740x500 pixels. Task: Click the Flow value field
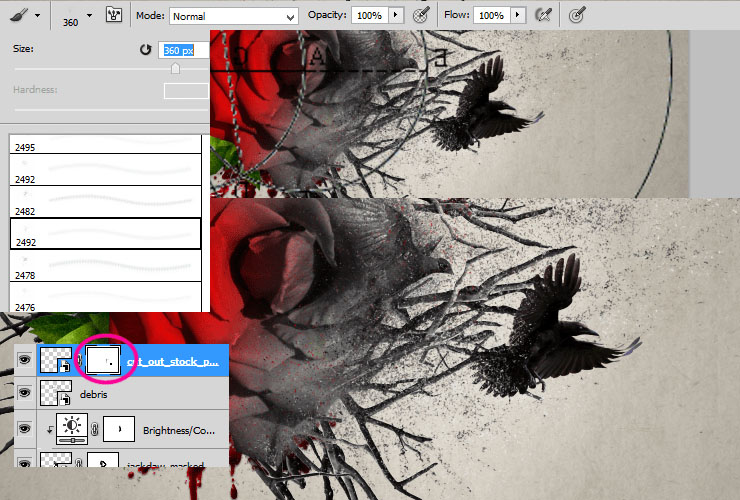point(492,16)
